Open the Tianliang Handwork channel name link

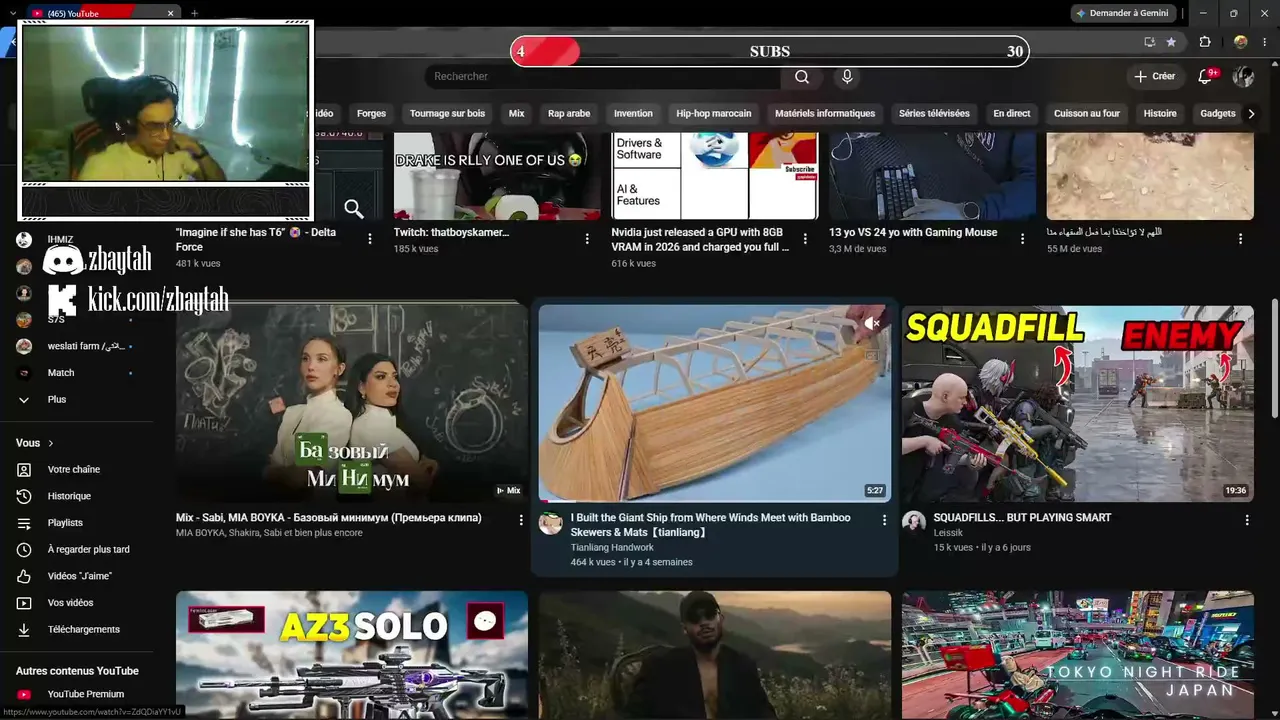coord(612,548)
